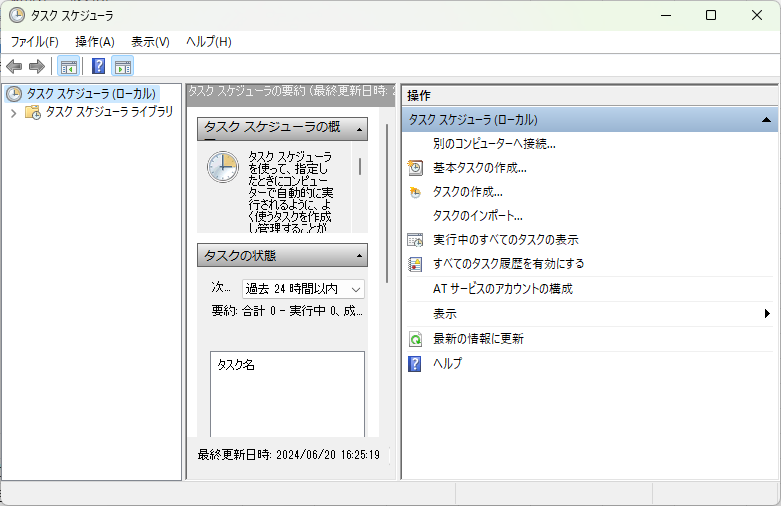The height and width of the screenshot is (506, 781).
Task: Open the 表示 submenu in actions pane
Action: (x=445, y=314)
